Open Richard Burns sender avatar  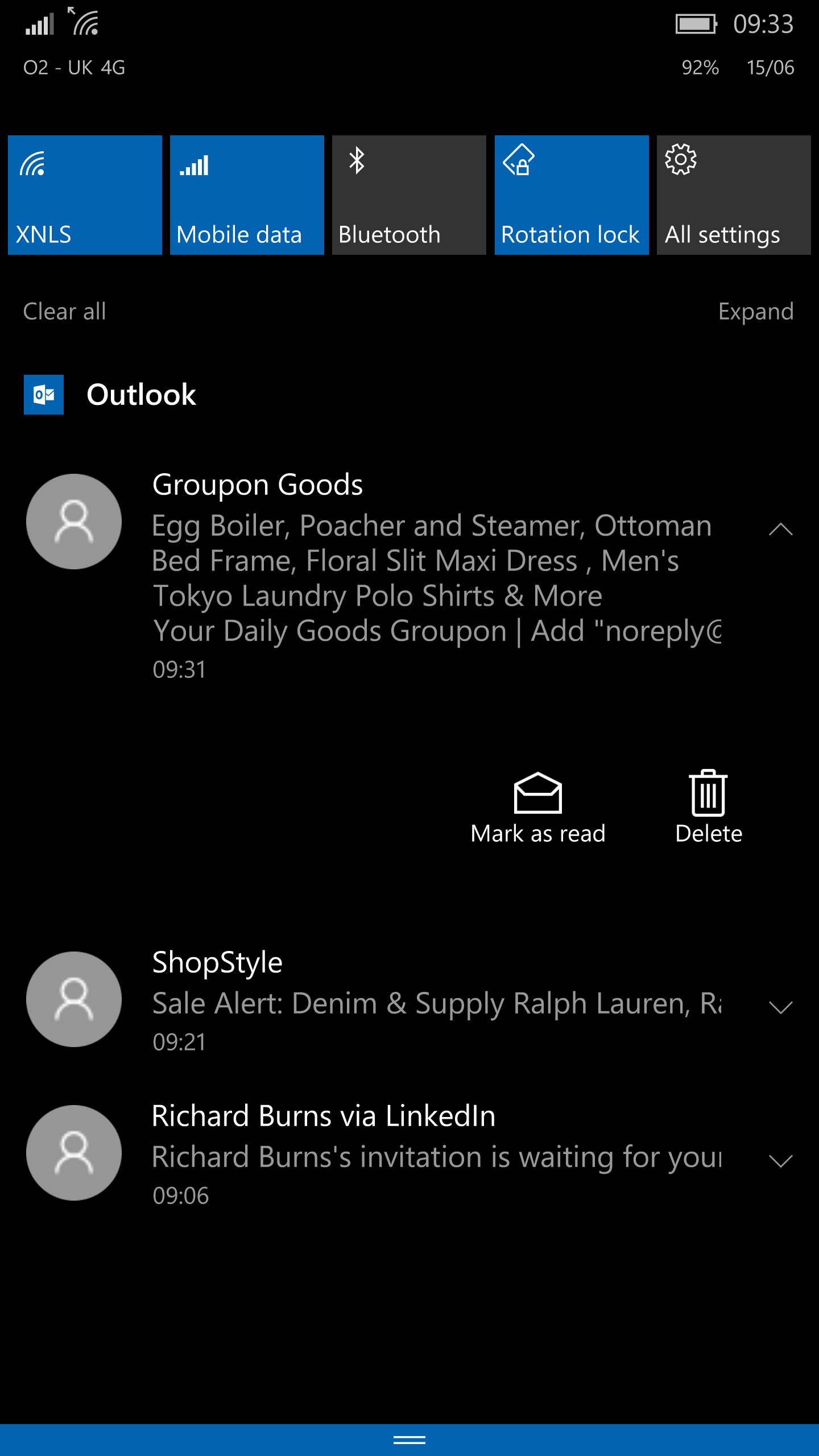(74, 1153)
